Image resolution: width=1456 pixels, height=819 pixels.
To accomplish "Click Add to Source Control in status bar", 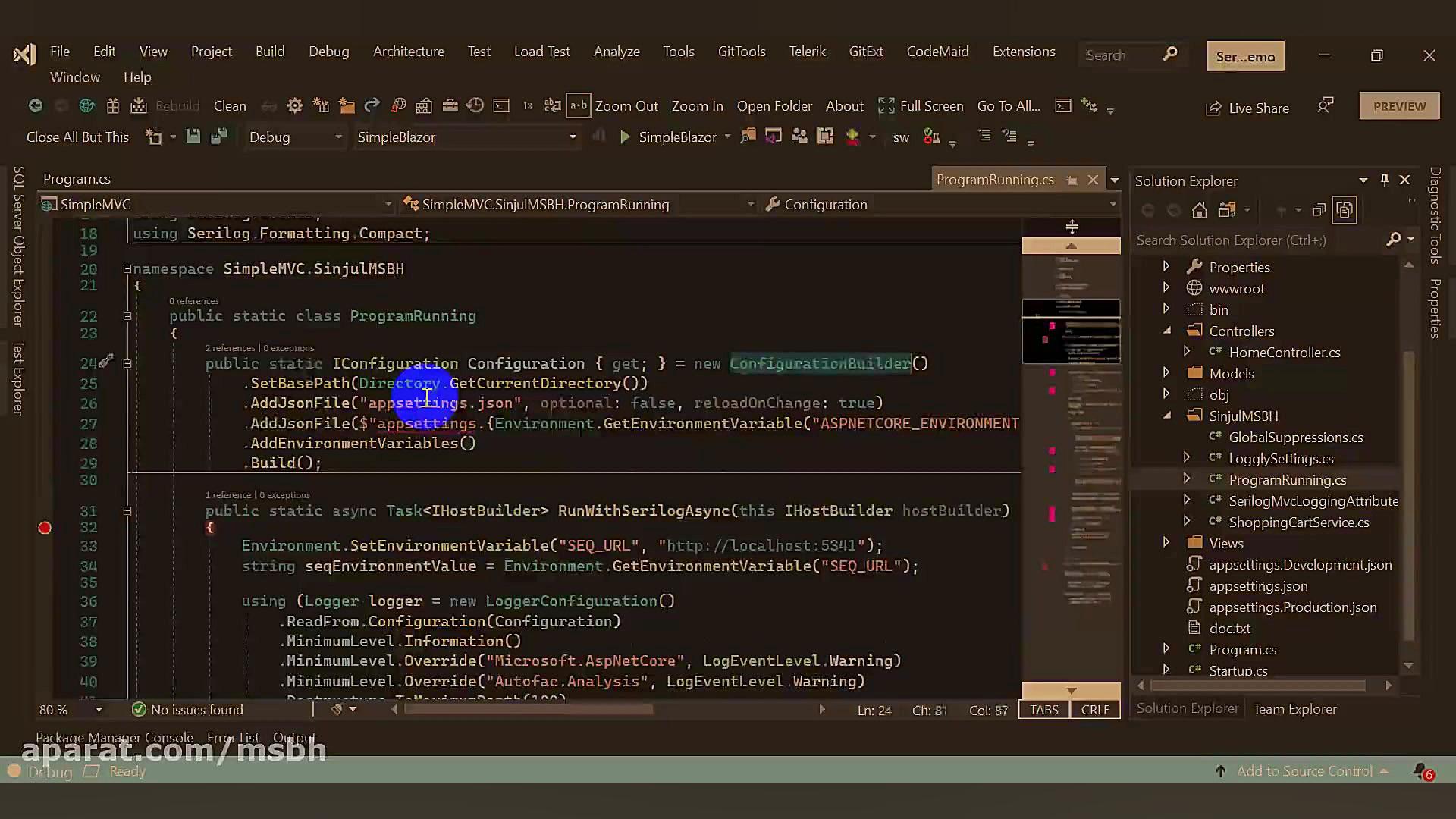I will tap(1304, 771).
